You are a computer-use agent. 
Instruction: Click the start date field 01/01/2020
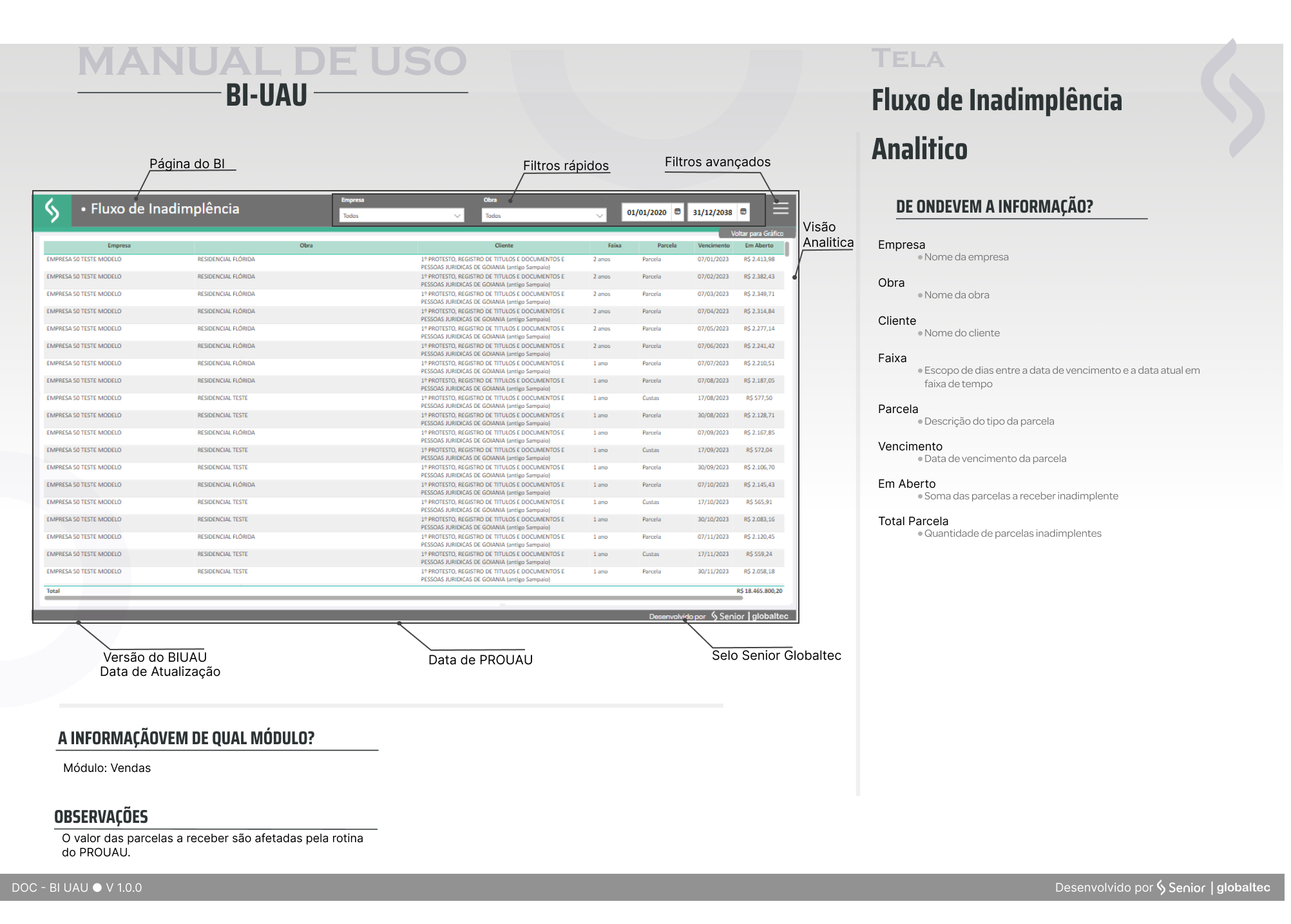[x=646, y=213]
